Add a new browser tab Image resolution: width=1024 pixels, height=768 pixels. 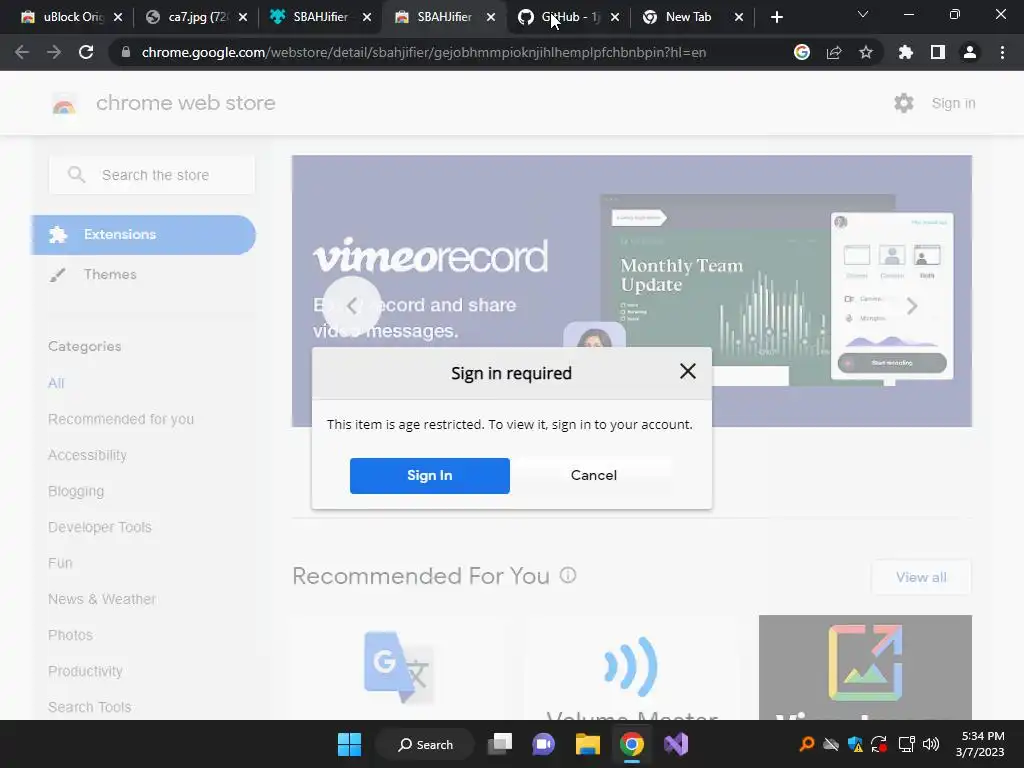pyautogui.click(x=776, y=17)
